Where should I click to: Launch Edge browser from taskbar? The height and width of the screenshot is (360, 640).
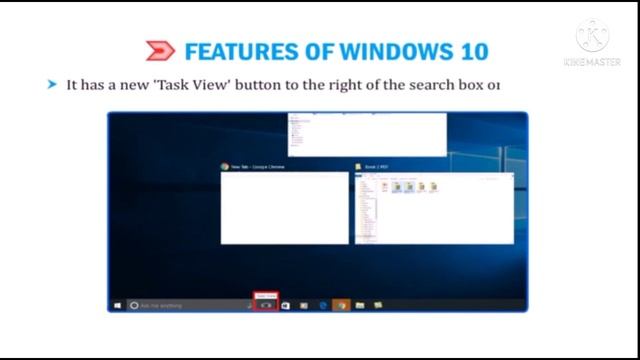(x=323, y=305)
